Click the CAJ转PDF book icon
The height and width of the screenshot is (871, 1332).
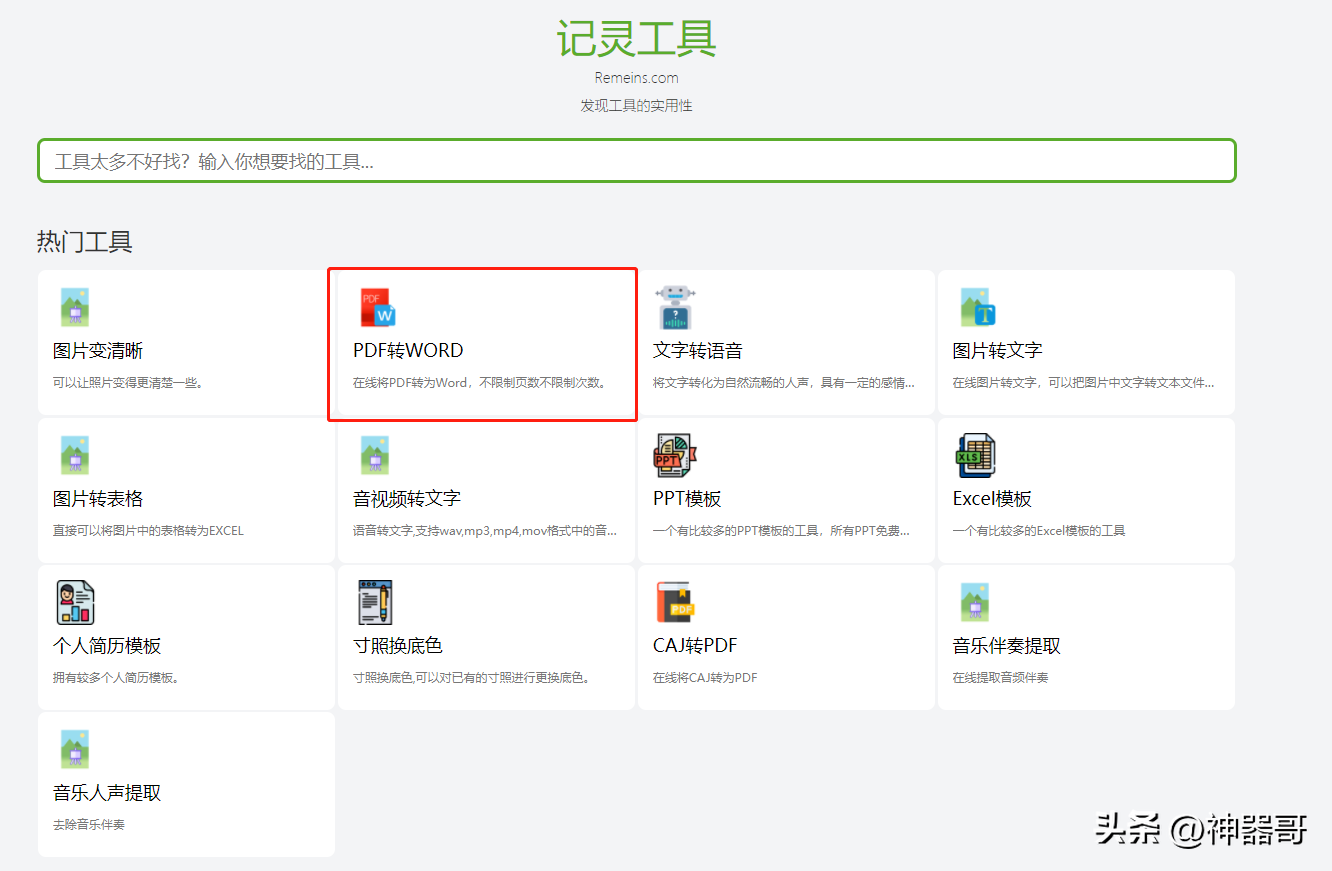tap(674, 601)
